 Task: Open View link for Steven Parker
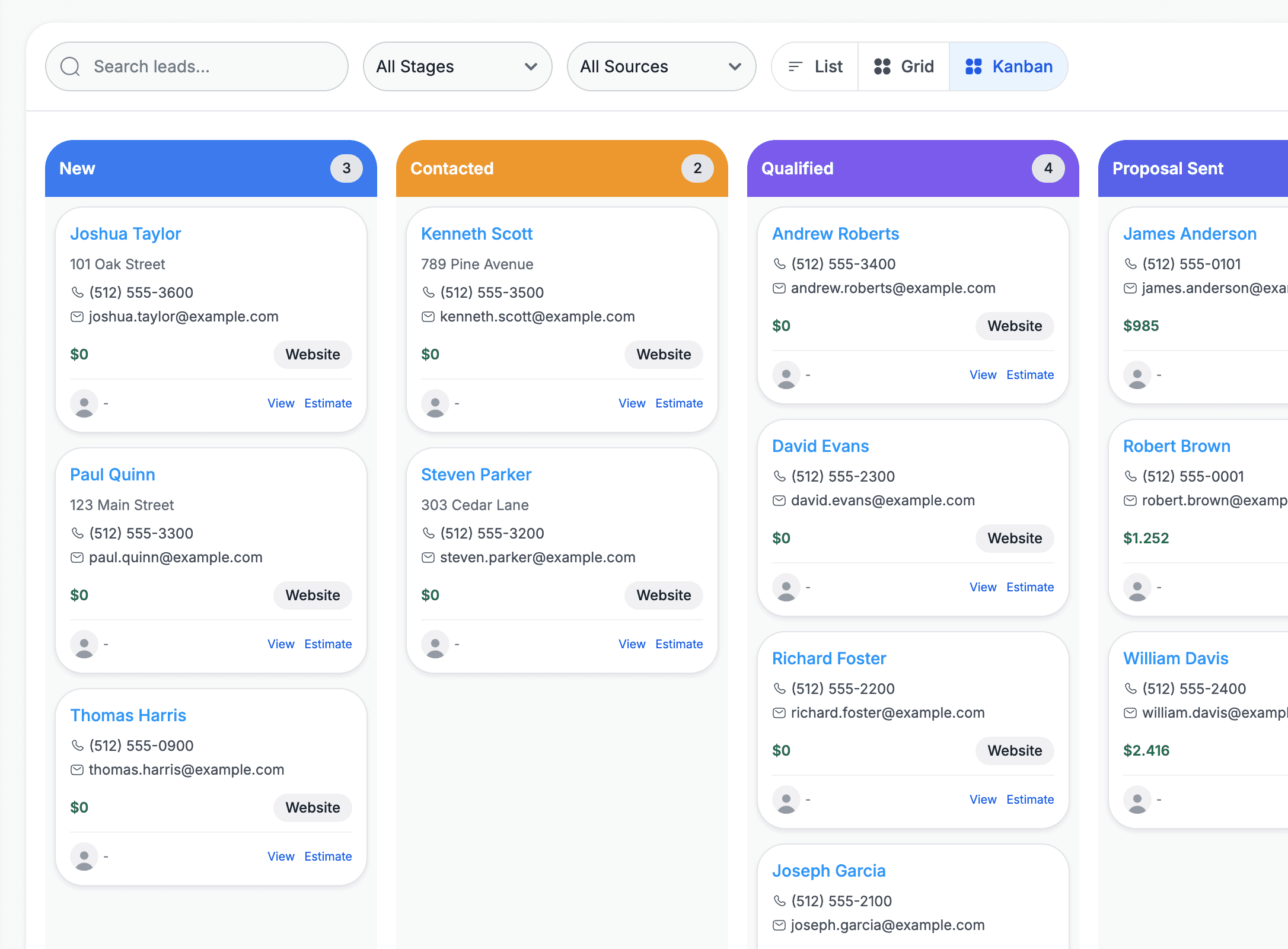pos(632,644)
